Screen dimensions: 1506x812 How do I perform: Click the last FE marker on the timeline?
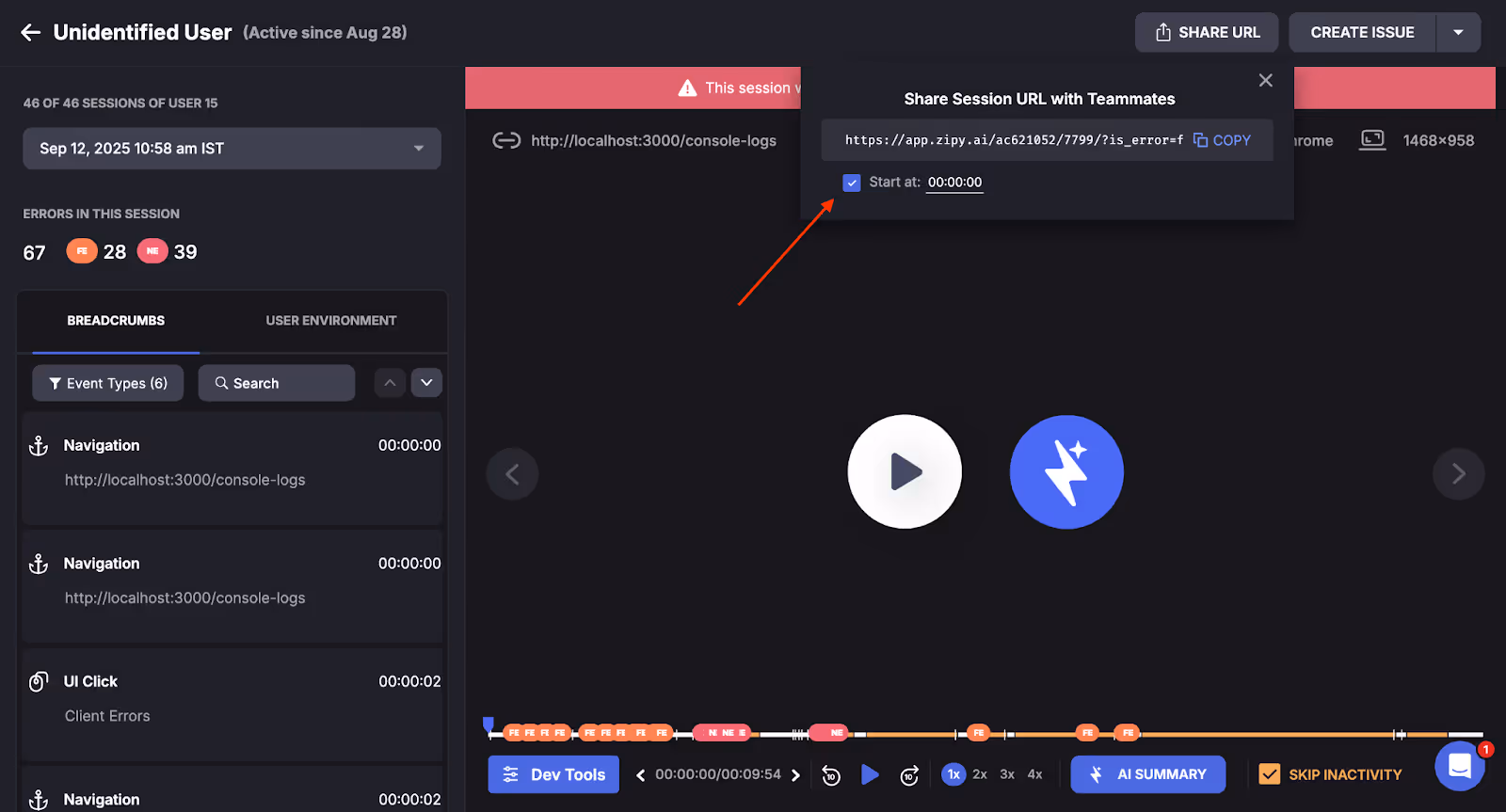click(x=1128, y=733)
